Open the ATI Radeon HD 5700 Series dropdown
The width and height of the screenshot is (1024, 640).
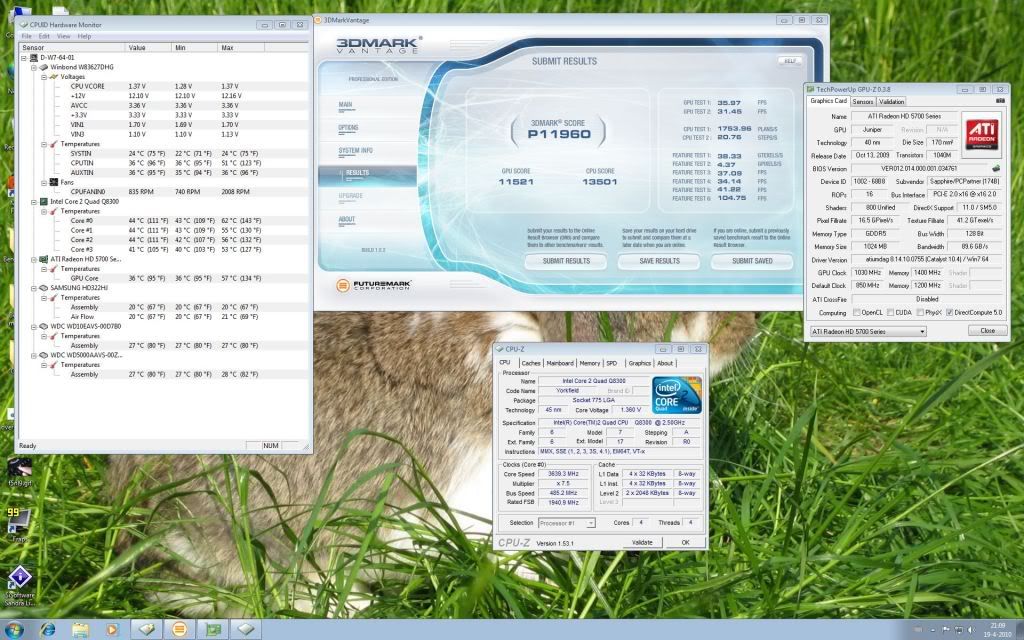(868, 331)
